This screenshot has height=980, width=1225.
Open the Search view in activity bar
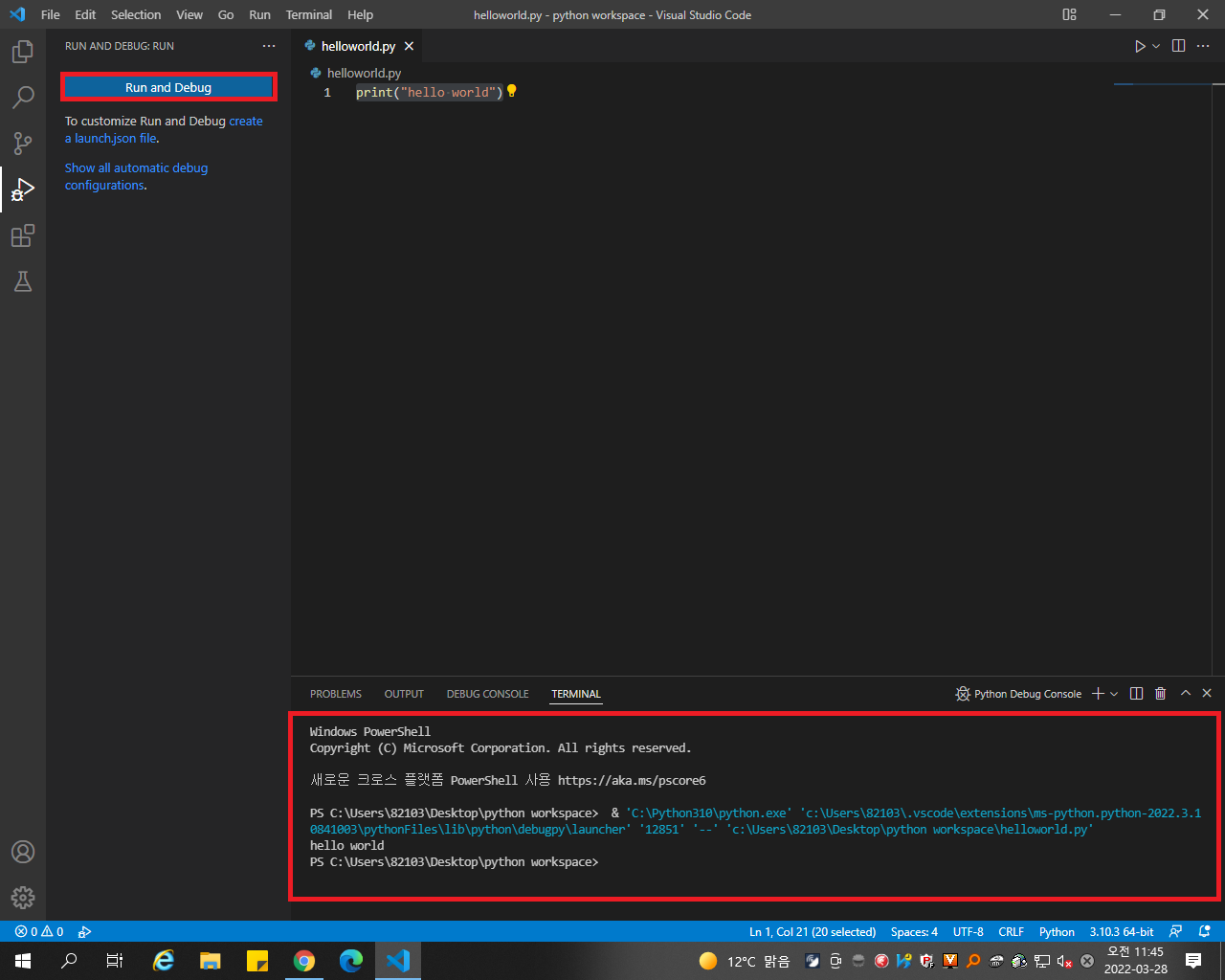23,97
